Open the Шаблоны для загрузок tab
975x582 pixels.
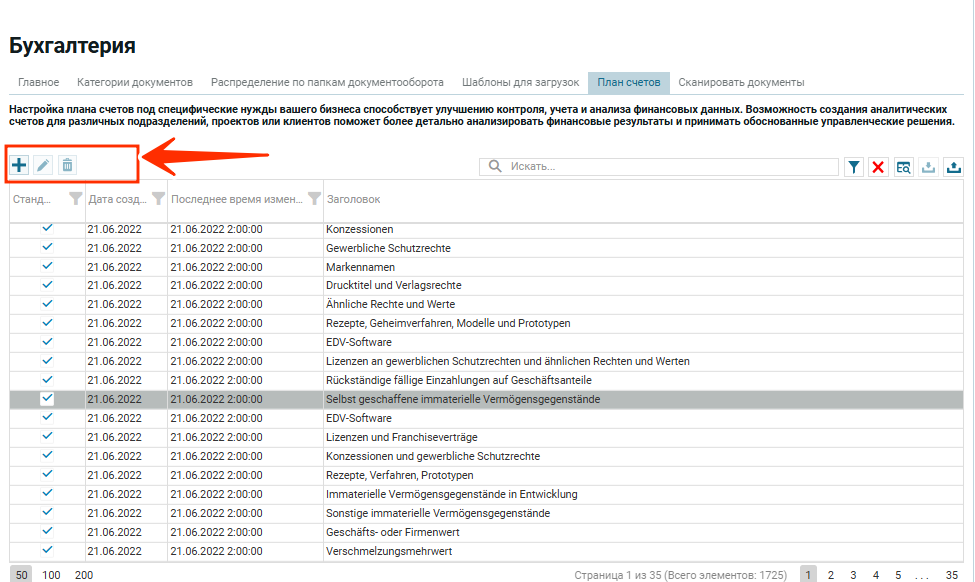point(520,82)
